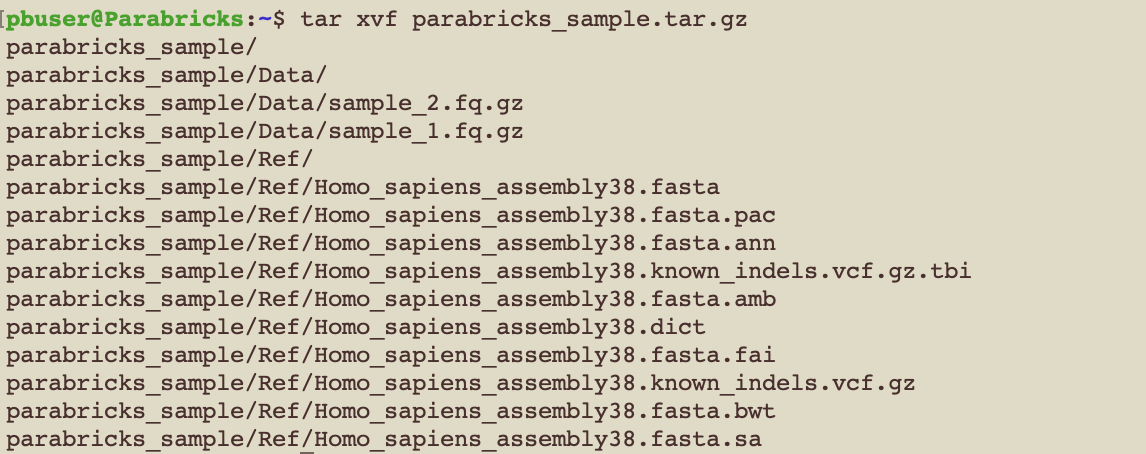Click the Homo_sapiens_assembly38.fasta.ann line
The height and width of the screenshot is (454, 1146).
390,243
